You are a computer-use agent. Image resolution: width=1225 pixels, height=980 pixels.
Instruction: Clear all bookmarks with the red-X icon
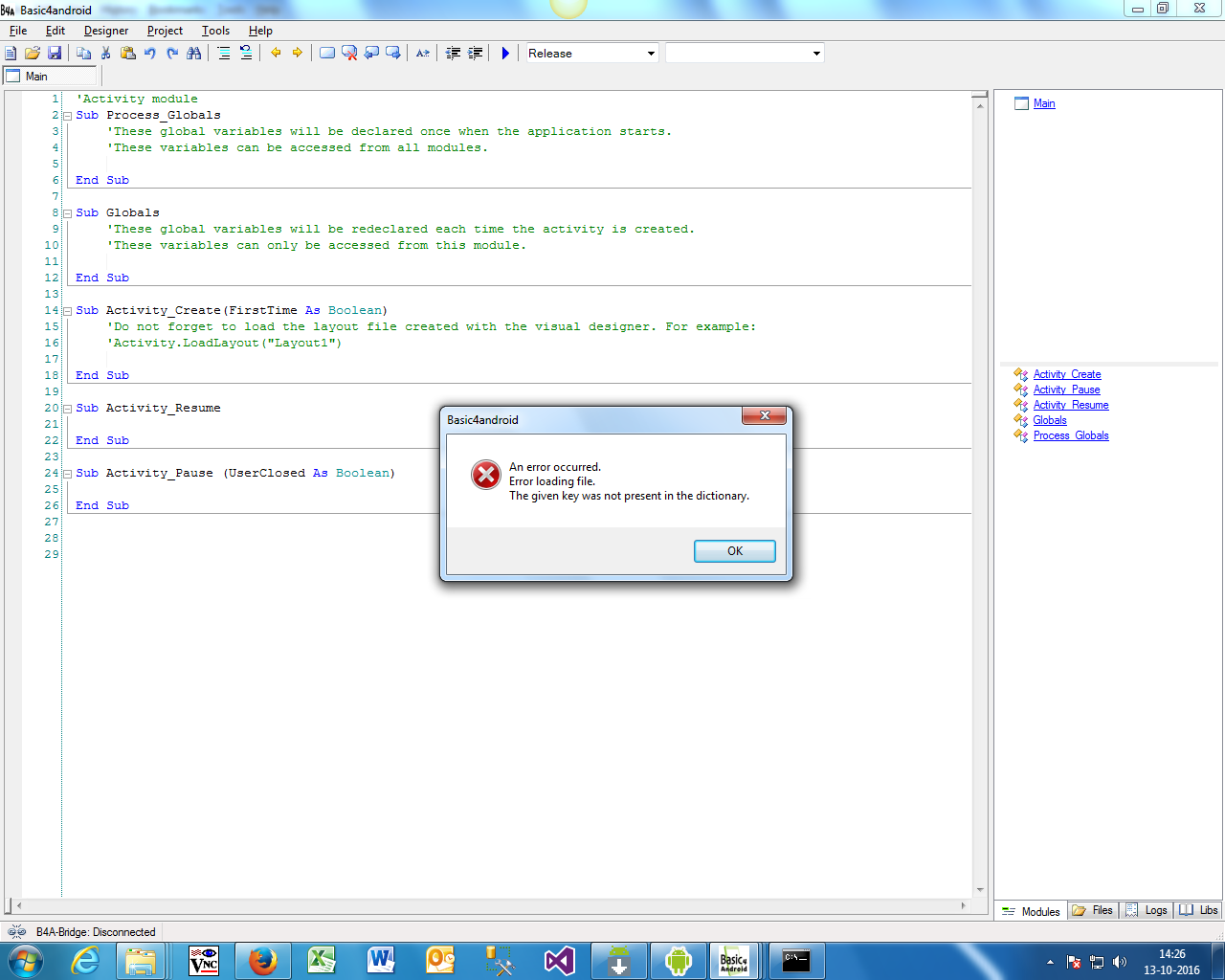pyautogui.click(x=349, y=54)
